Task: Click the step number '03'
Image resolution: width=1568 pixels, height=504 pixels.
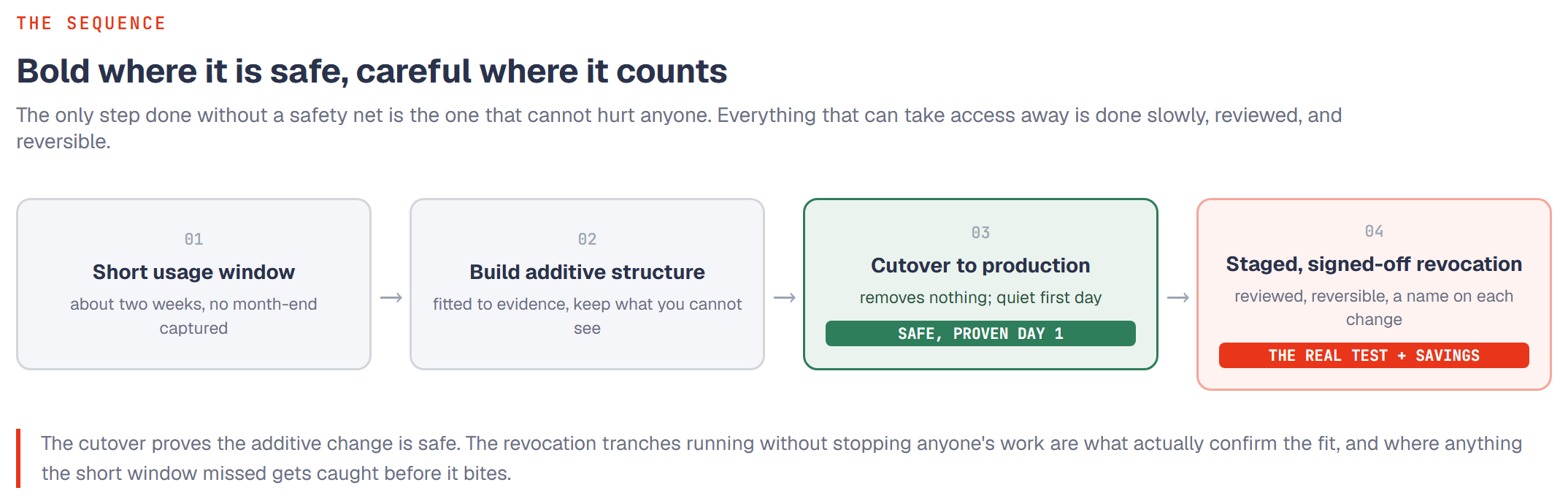Action: pos(980,232)
